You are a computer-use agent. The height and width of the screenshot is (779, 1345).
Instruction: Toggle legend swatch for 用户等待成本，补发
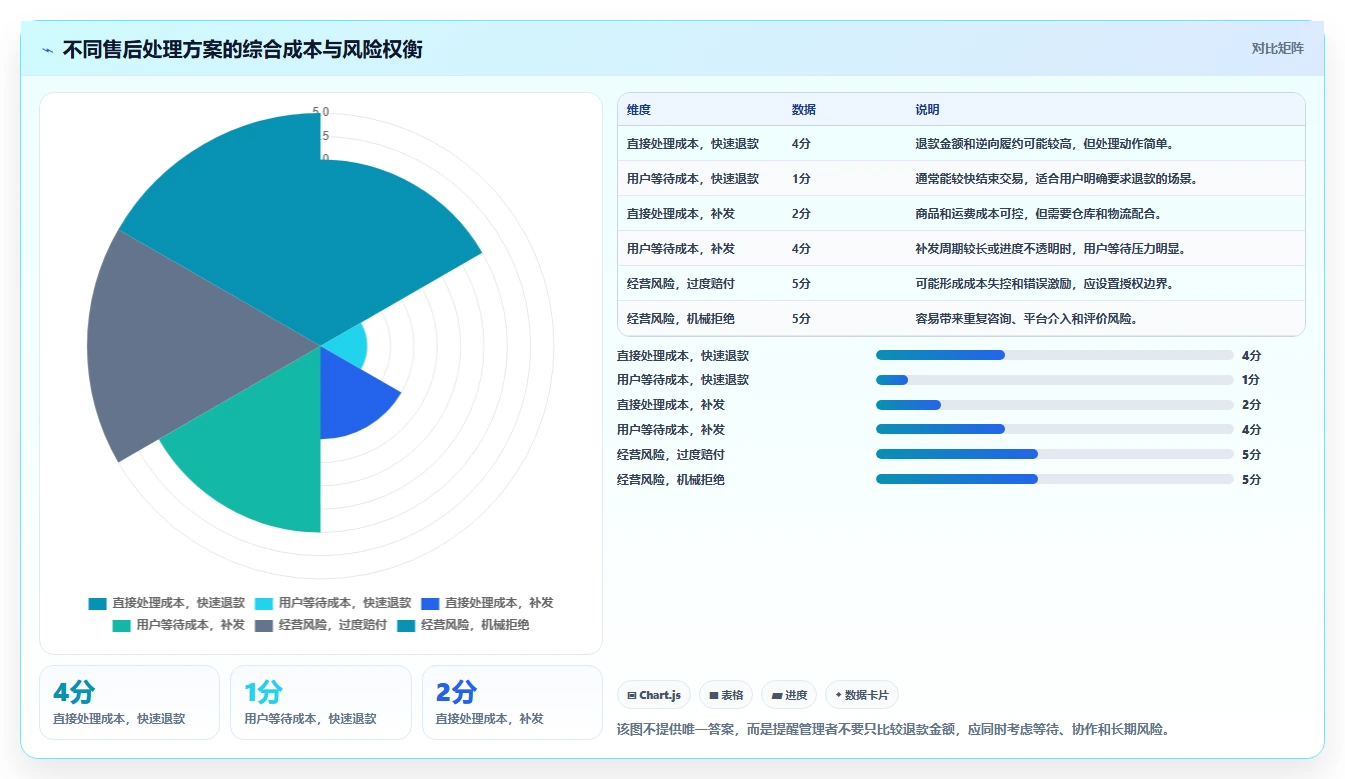click(x=121, y=625)
